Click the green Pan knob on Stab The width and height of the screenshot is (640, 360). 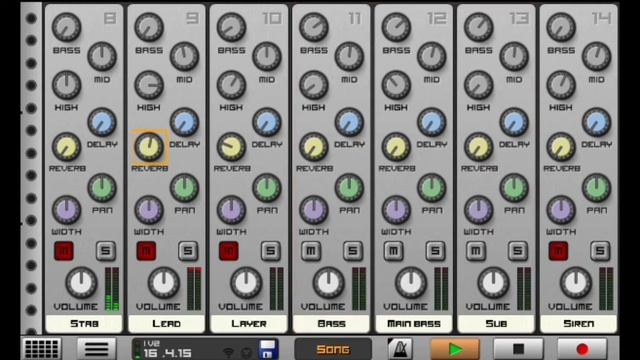(x=102, y=188)
